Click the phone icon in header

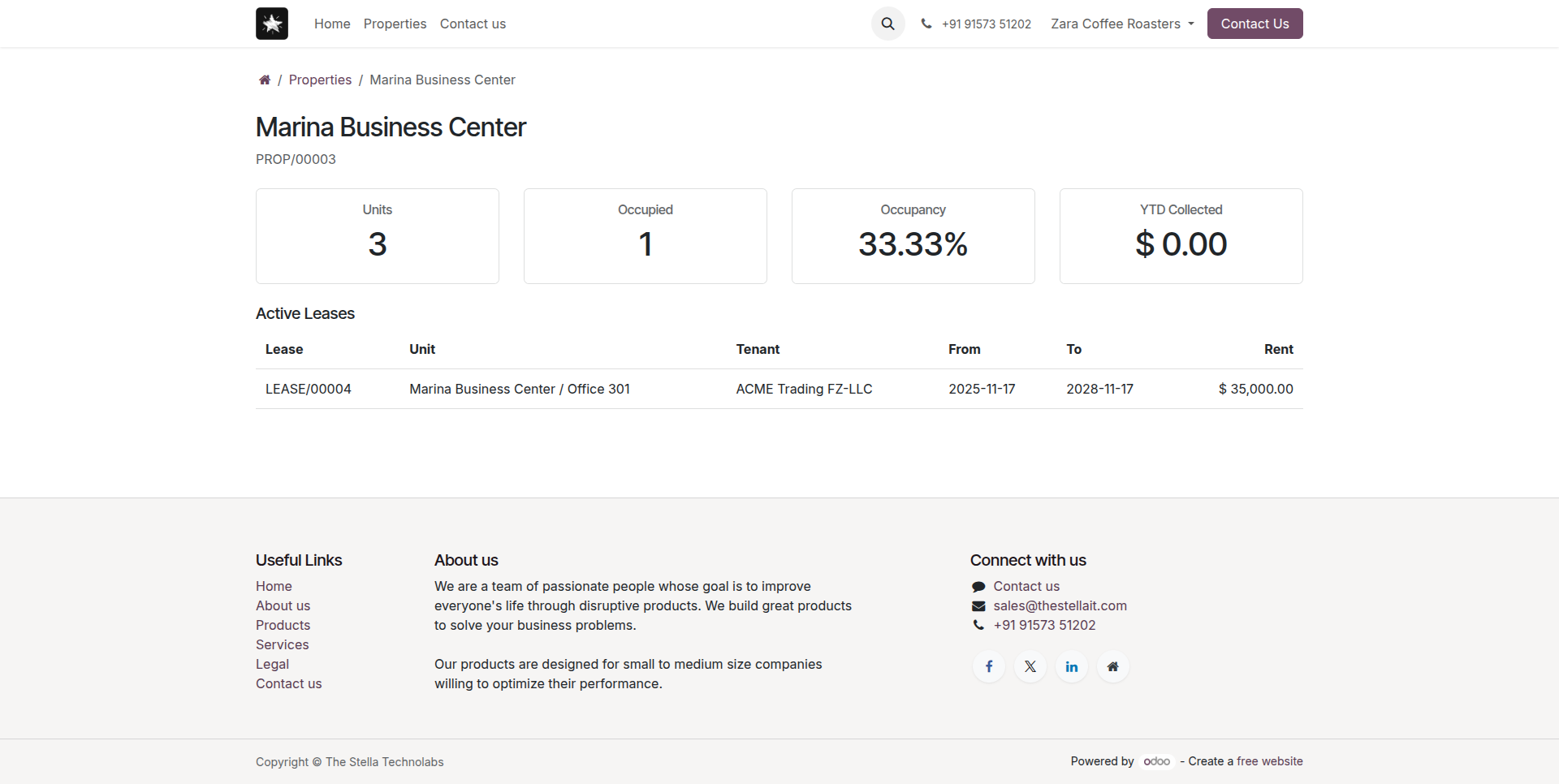(926, 24)
